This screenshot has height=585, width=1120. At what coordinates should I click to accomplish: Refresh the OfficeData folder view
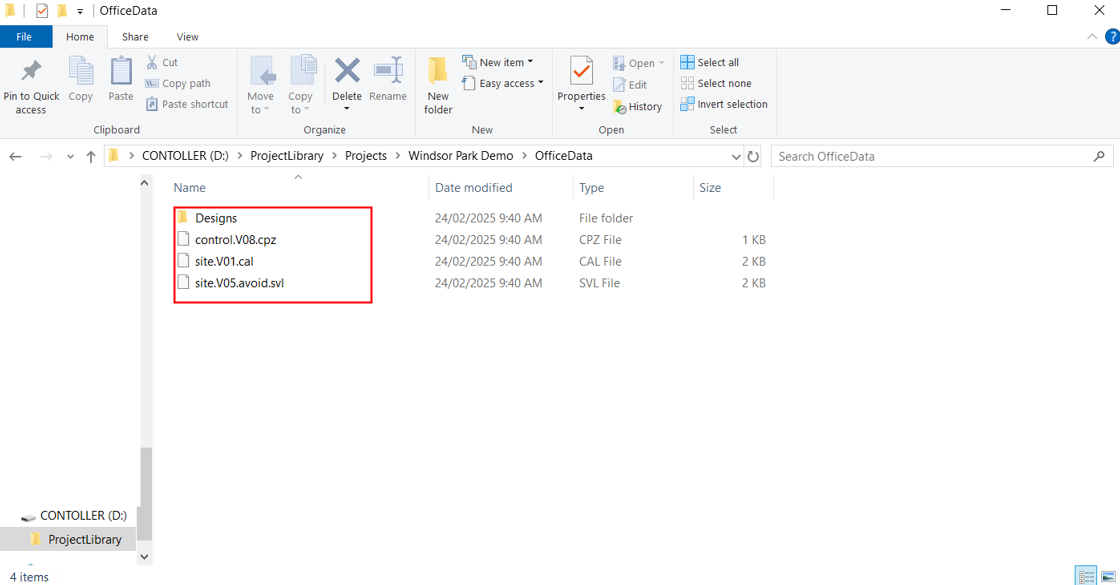pos(753,156)
